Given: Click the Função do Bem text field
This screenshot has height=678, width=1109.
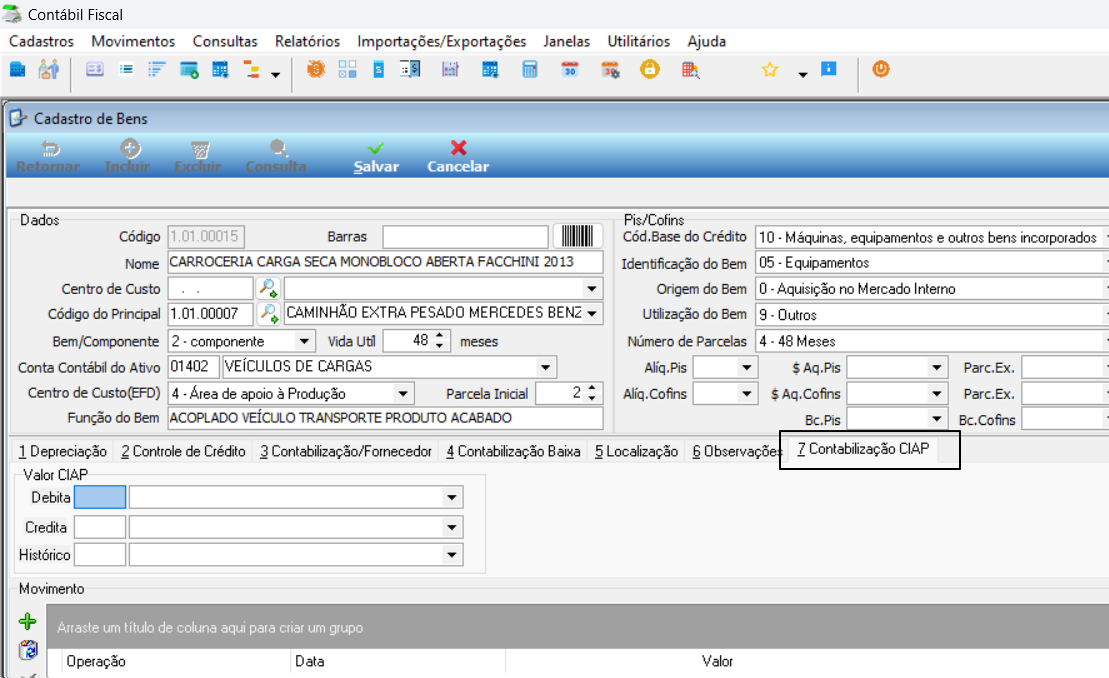Looking at the screenshot, I should tap(385, 418).
